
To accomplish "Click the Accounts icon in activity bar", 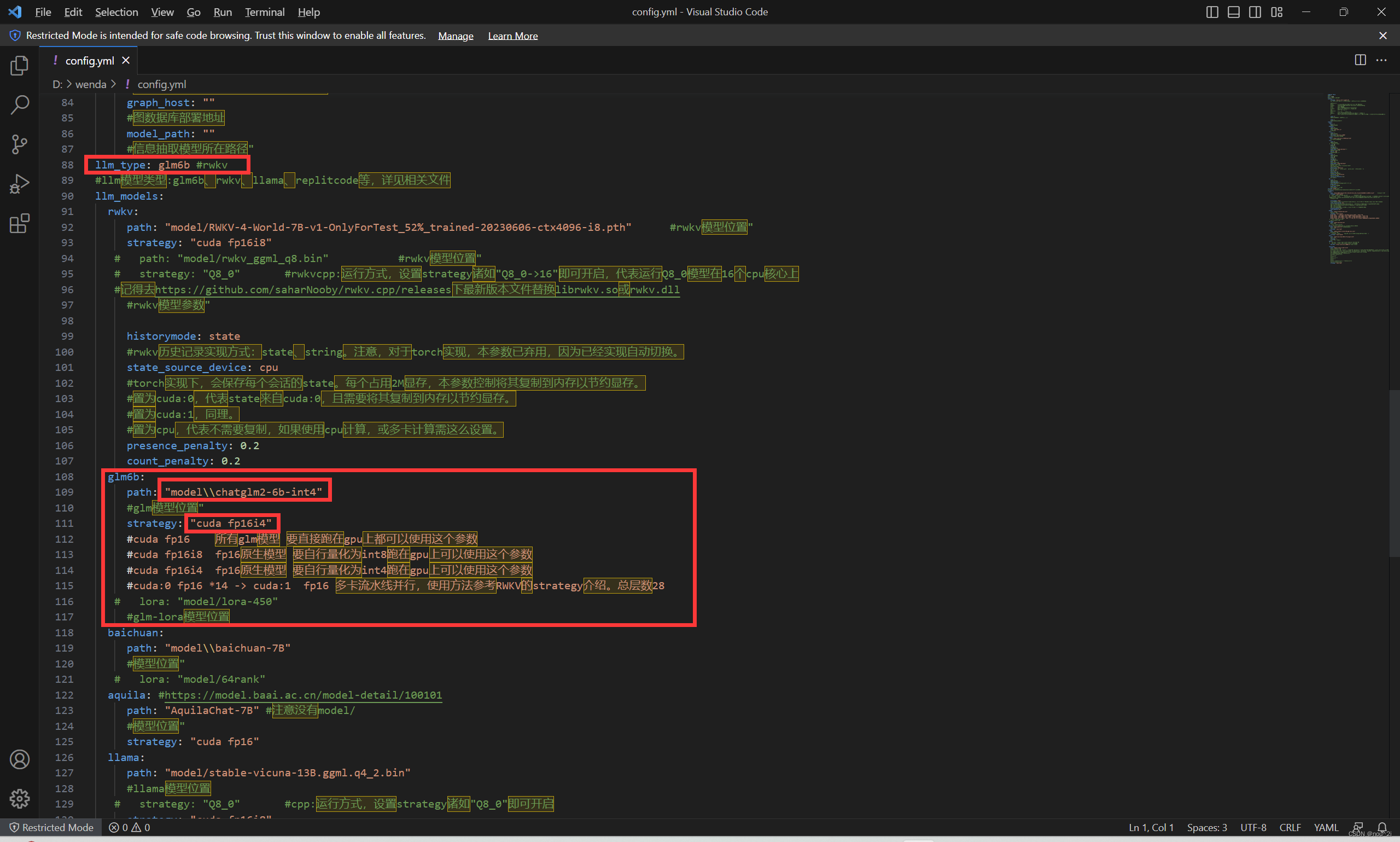I will [19, 759].
